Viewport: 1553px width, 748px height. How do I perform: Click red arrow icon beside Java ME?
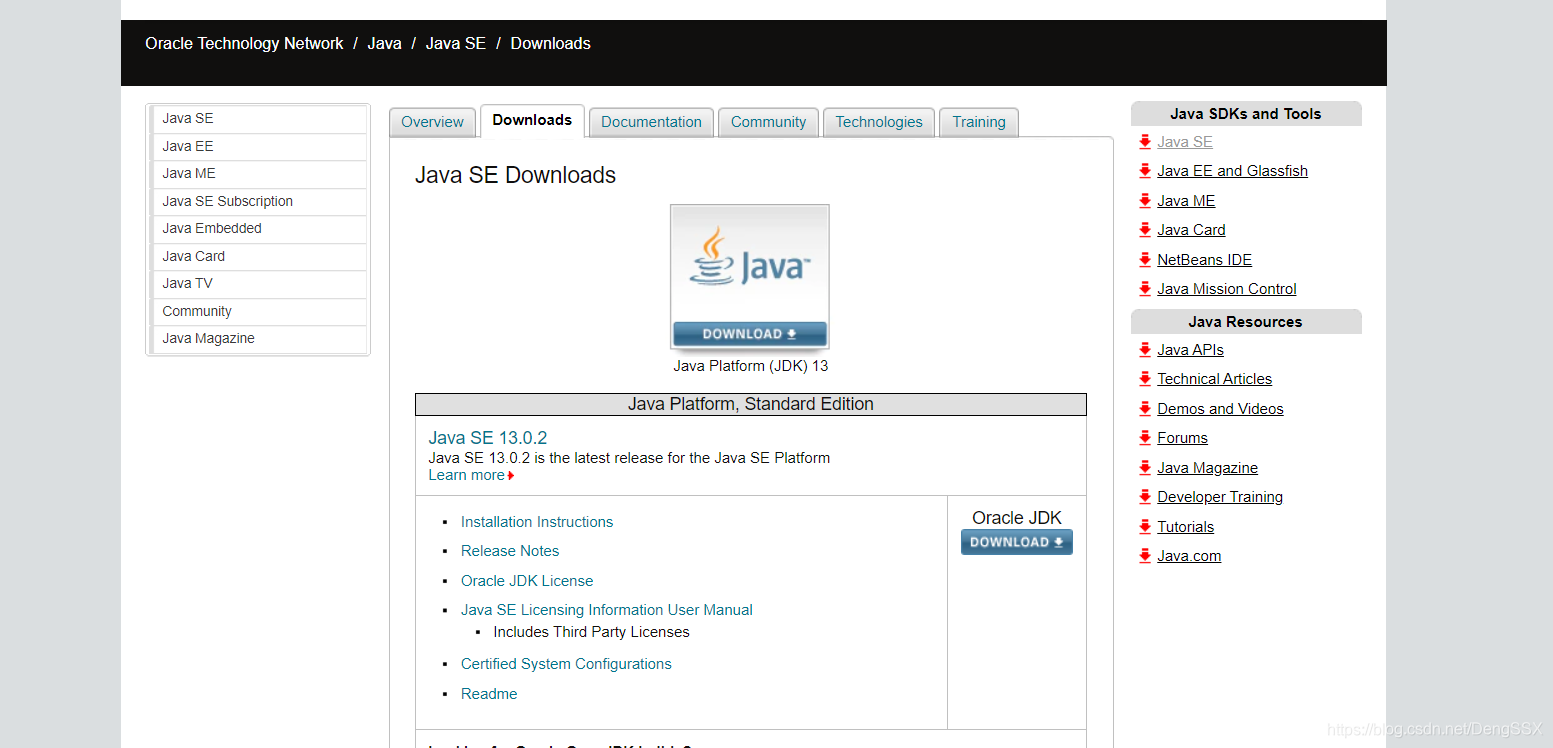[1145, 201]
